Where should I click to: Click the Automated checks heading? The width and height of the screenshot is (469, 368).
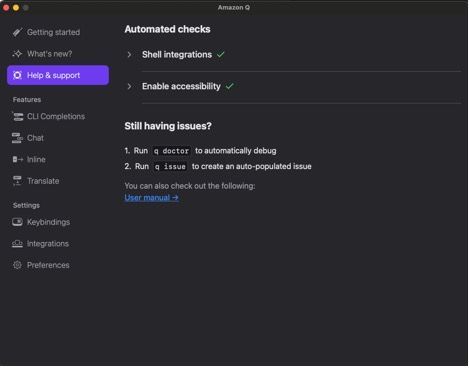point(167,29)
